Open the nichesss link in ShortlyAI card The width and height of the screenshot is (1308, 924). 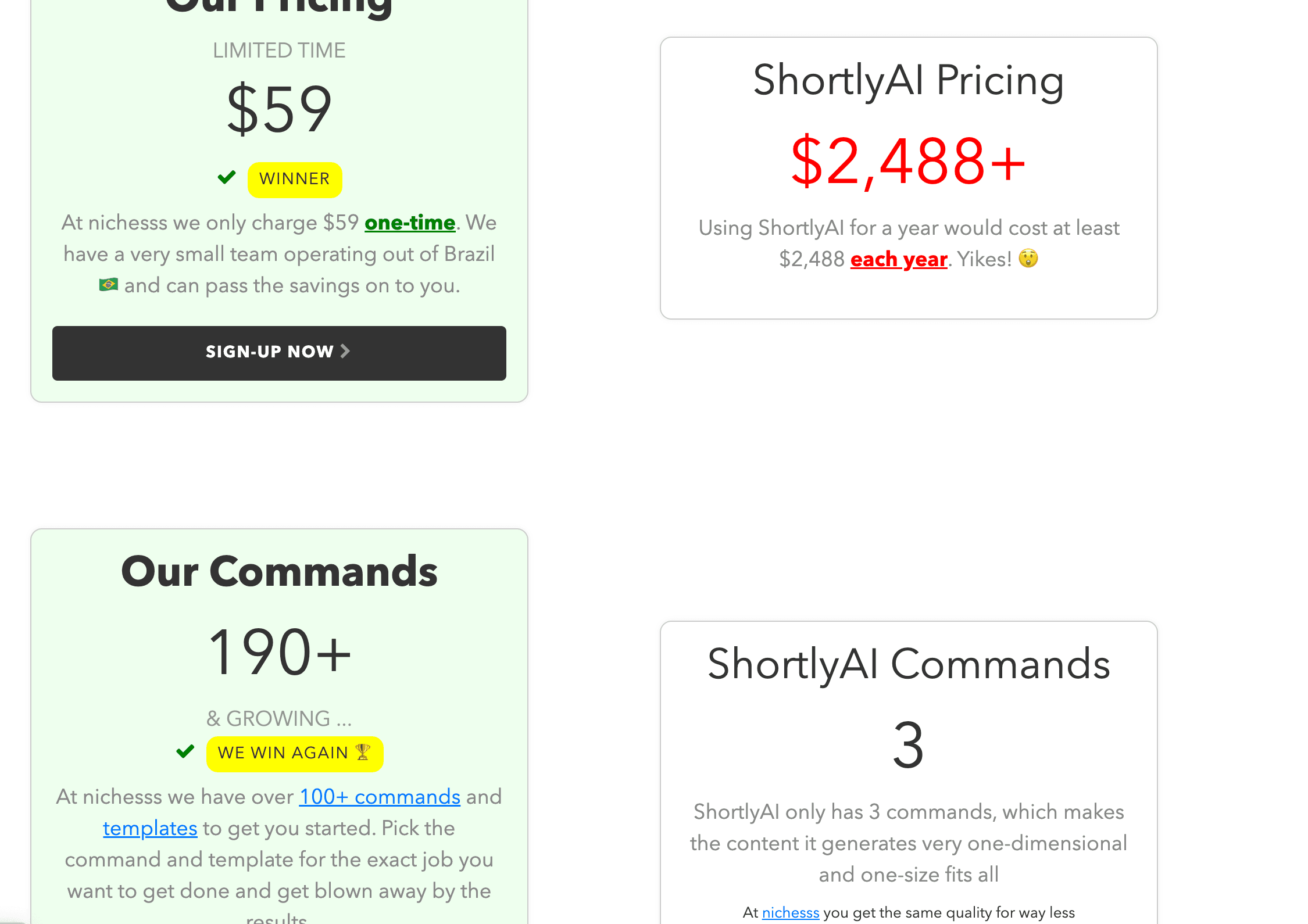tap(791, 912)
